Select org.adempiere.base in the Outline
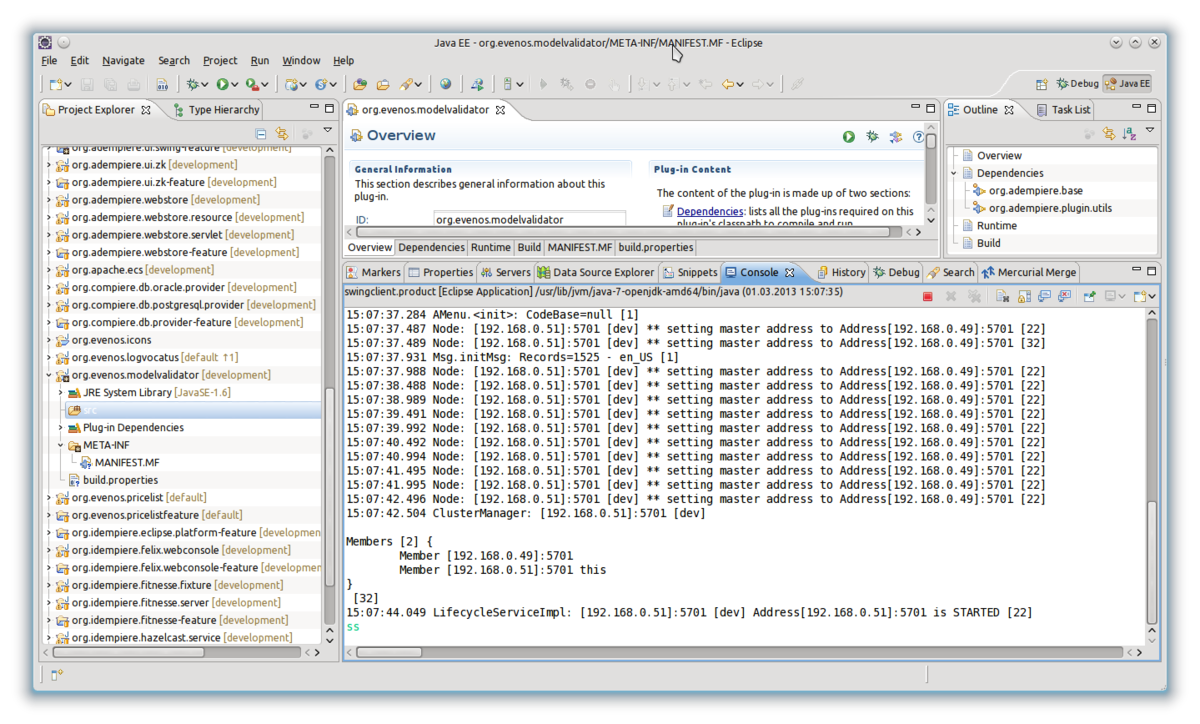Screen dimensions: 1200x724 [x=1035, y=190]
